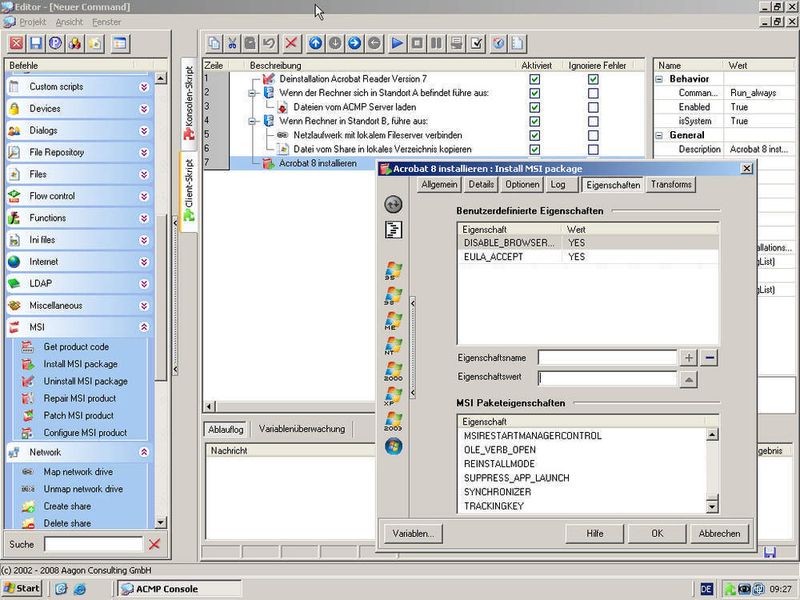Collapse tree node for Standort A row

coord(252,93)
